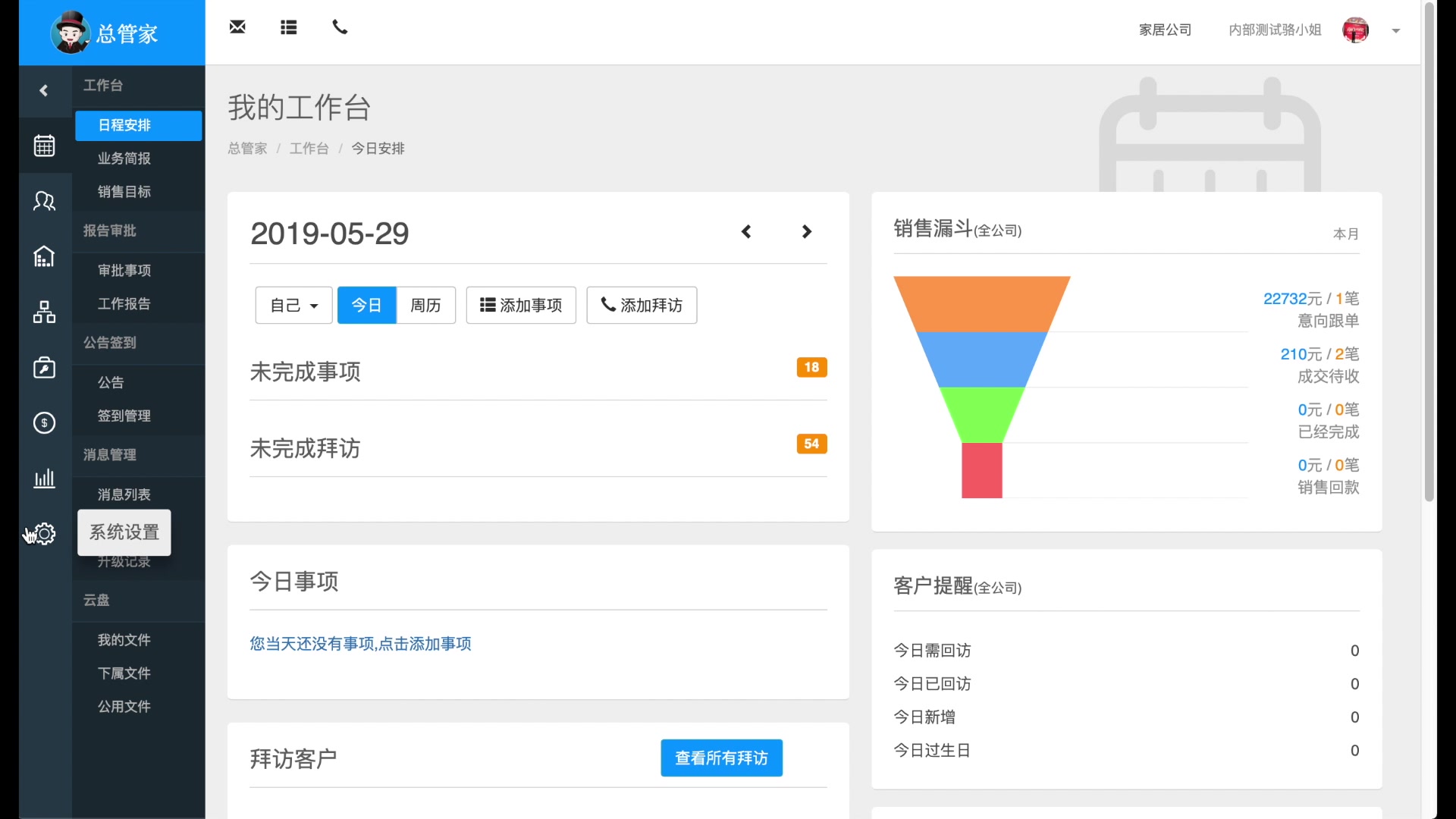Select the bar chart statistics sidebar icon

tap(44, 479)
